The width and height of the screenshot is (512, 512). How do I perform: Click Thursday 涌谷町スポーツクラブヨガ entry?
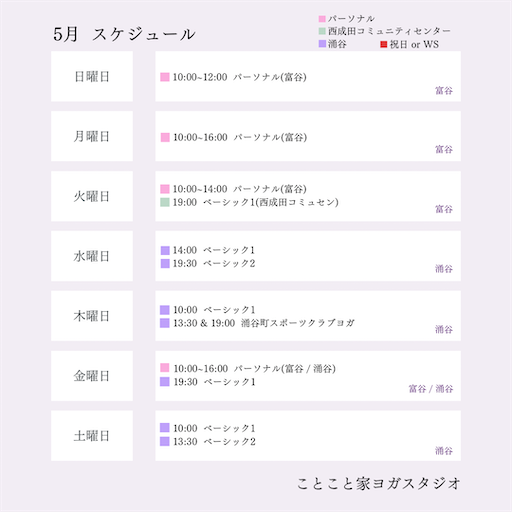[257, 323]
